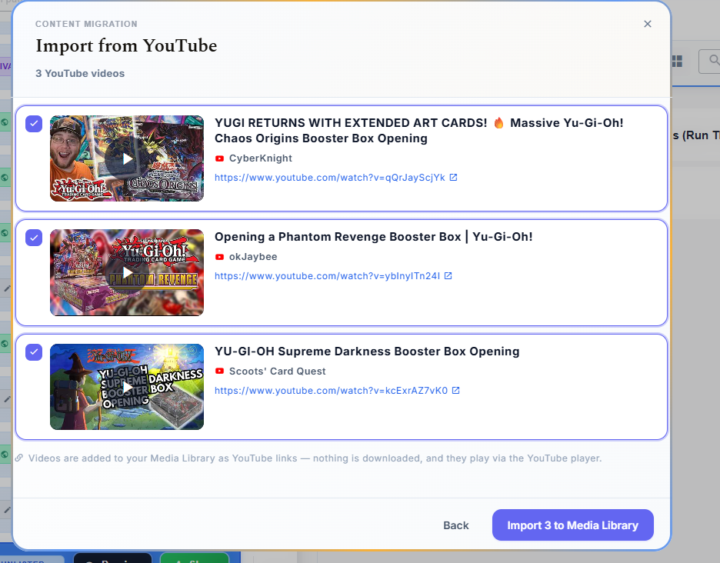Click the Scoots' Card Quest channel name
Viewport: 720px width, 563px height.
[277, 371]
